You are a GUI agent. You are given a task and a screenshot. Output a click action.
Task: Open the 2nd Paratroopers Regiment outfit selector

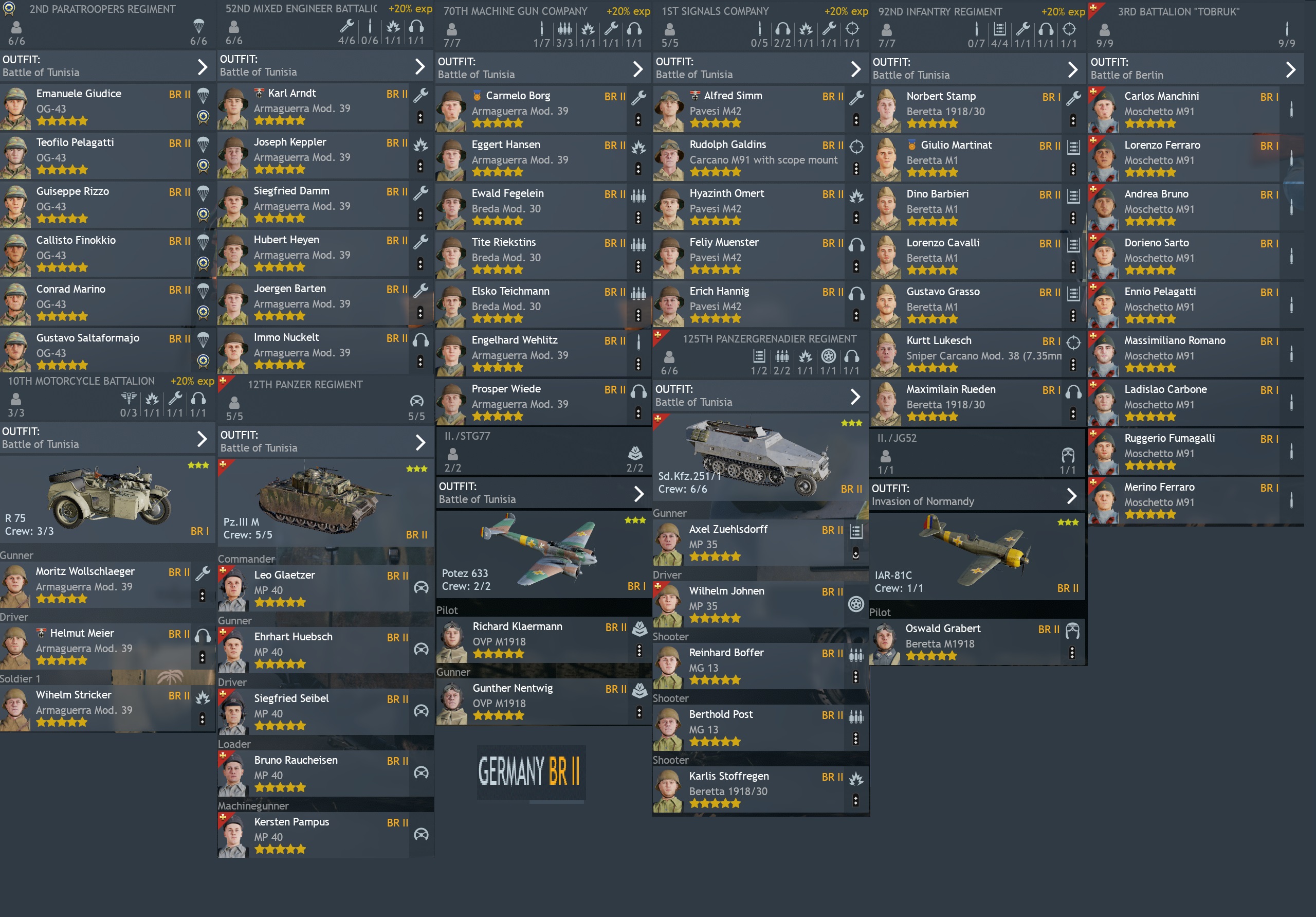point(203,67)
